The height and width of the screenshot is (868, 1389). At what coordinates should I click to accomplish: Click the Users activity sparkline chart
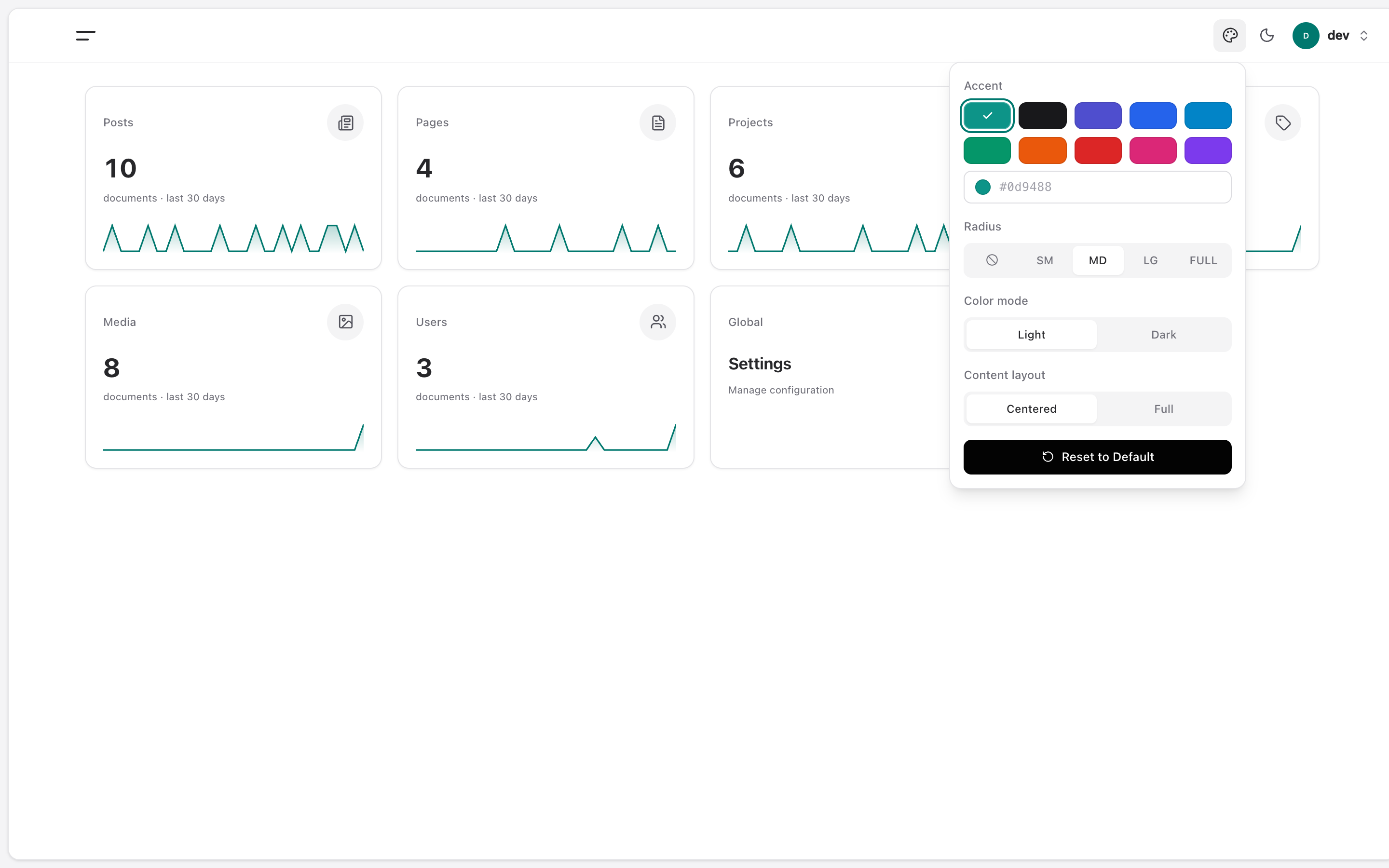(546, 437)
